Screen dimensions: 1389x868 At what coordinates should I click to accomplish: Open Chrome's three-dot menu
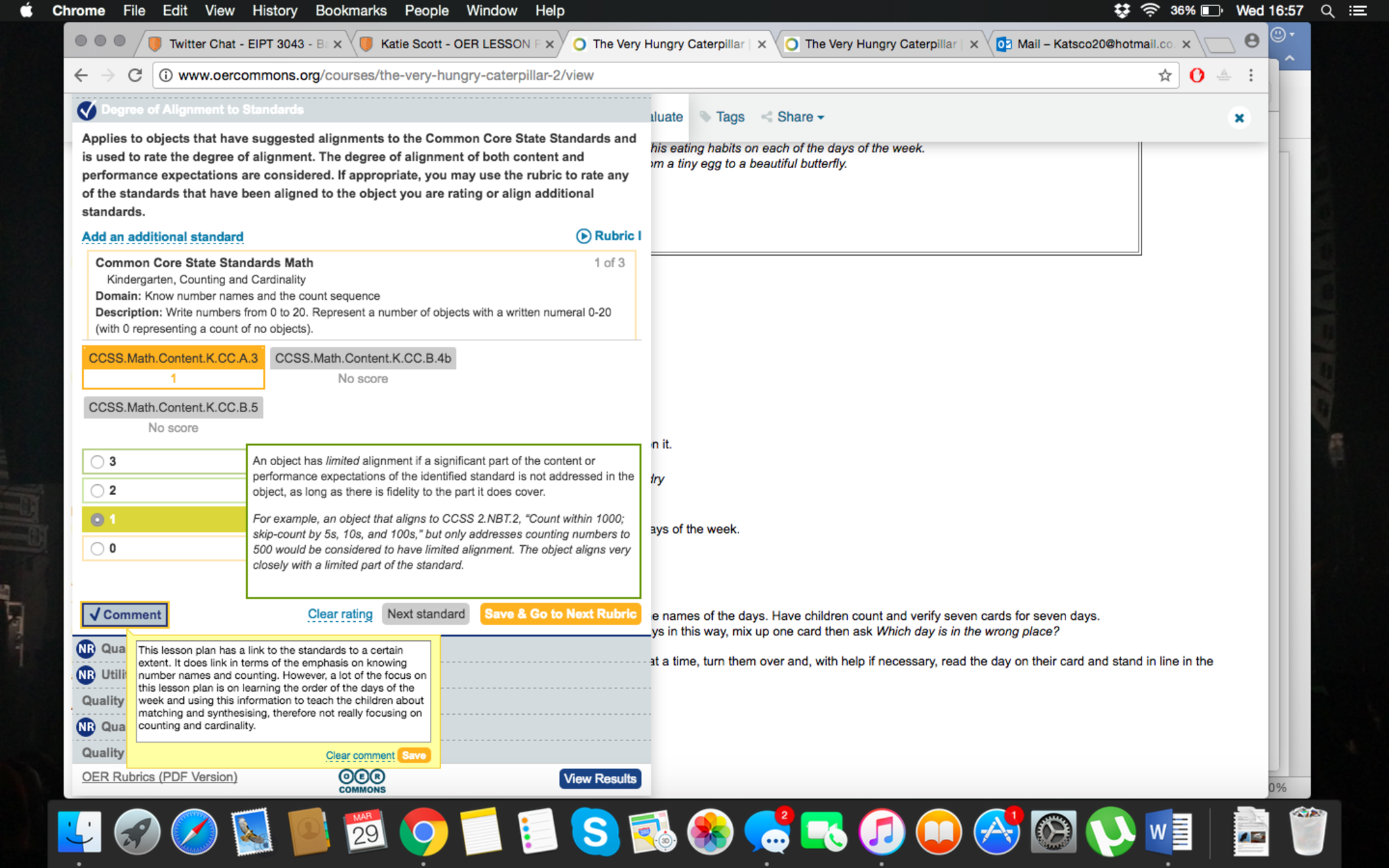pos(1251,75)
